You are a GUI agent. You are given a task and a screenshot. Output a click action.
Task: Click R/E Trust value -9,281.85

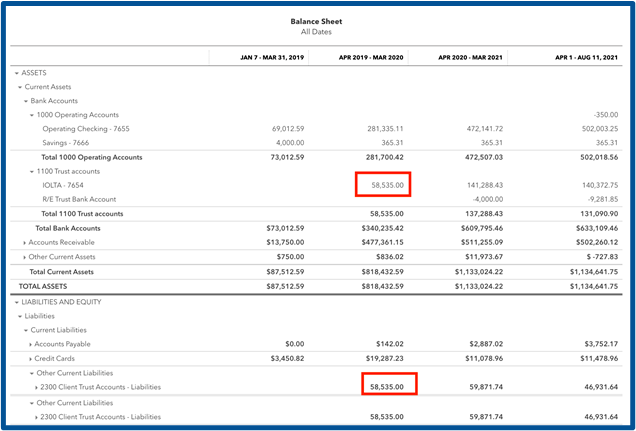(x=605, y=199)
